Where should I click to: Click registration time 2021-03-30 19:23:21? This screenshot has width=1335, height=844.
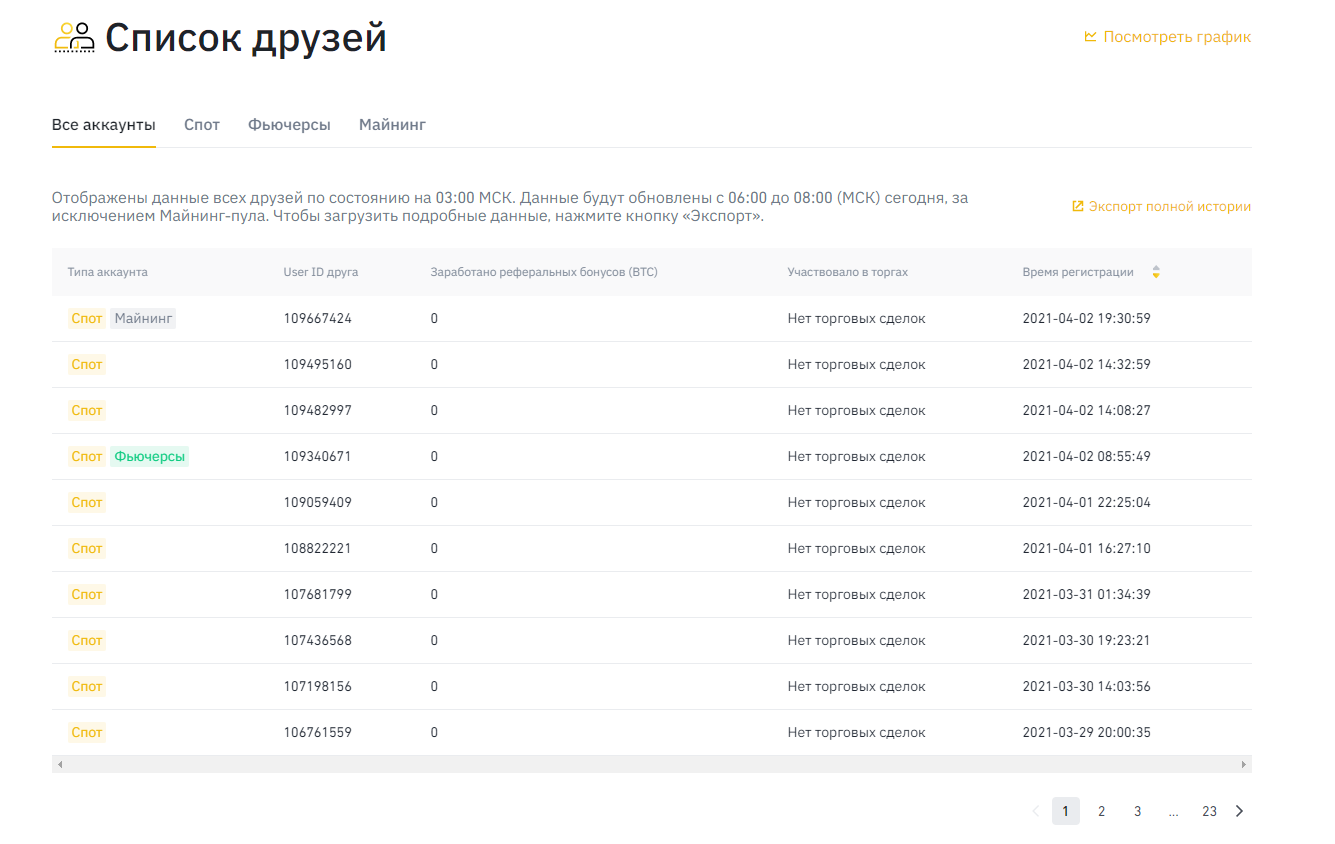1087,641
